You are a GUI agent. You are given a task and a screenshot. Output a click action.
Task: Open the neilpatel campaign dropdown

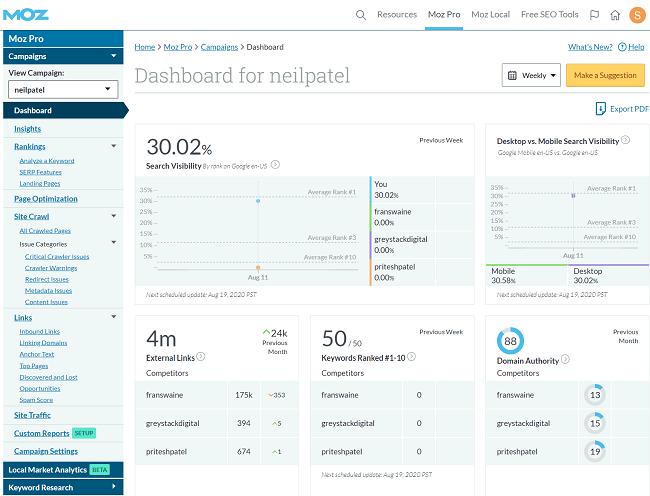(x=63, y=90)
